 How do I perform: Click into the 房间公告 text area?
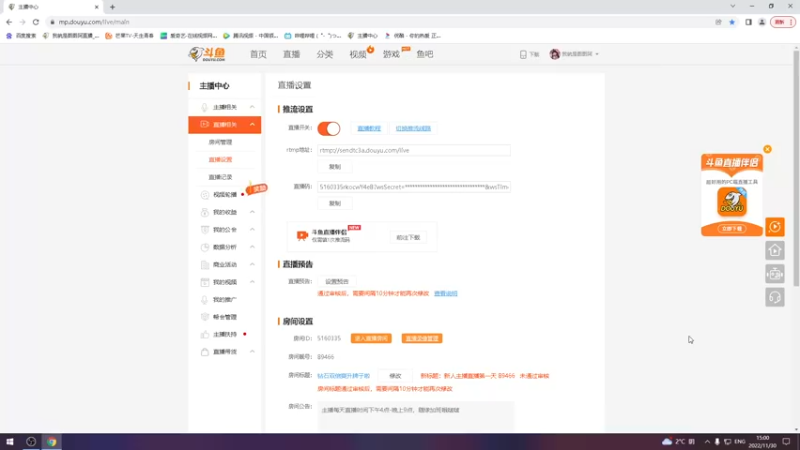pos(416,416)
